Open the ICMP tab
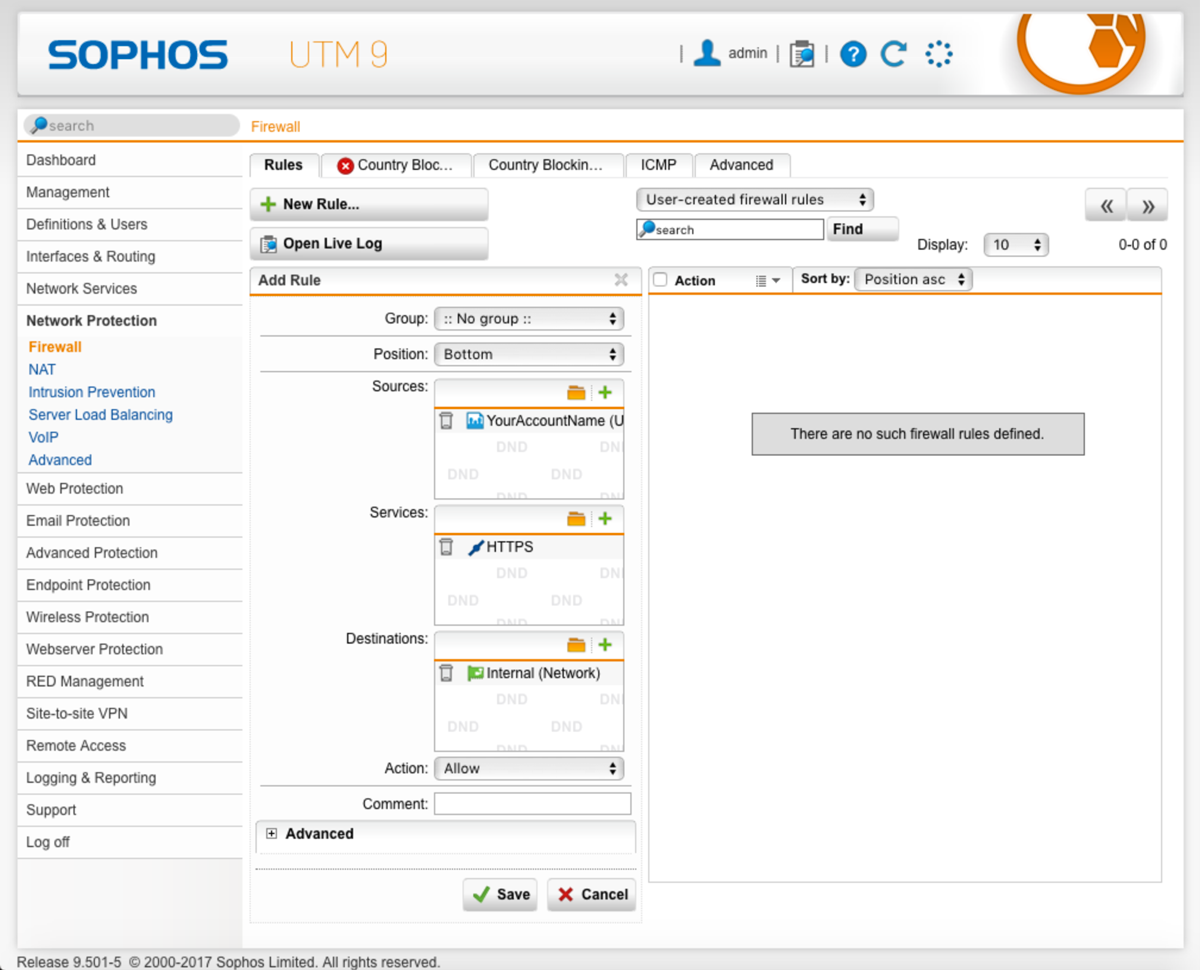Image resolution: width=1200 pixels, height=970 pixels. point(659,165)
